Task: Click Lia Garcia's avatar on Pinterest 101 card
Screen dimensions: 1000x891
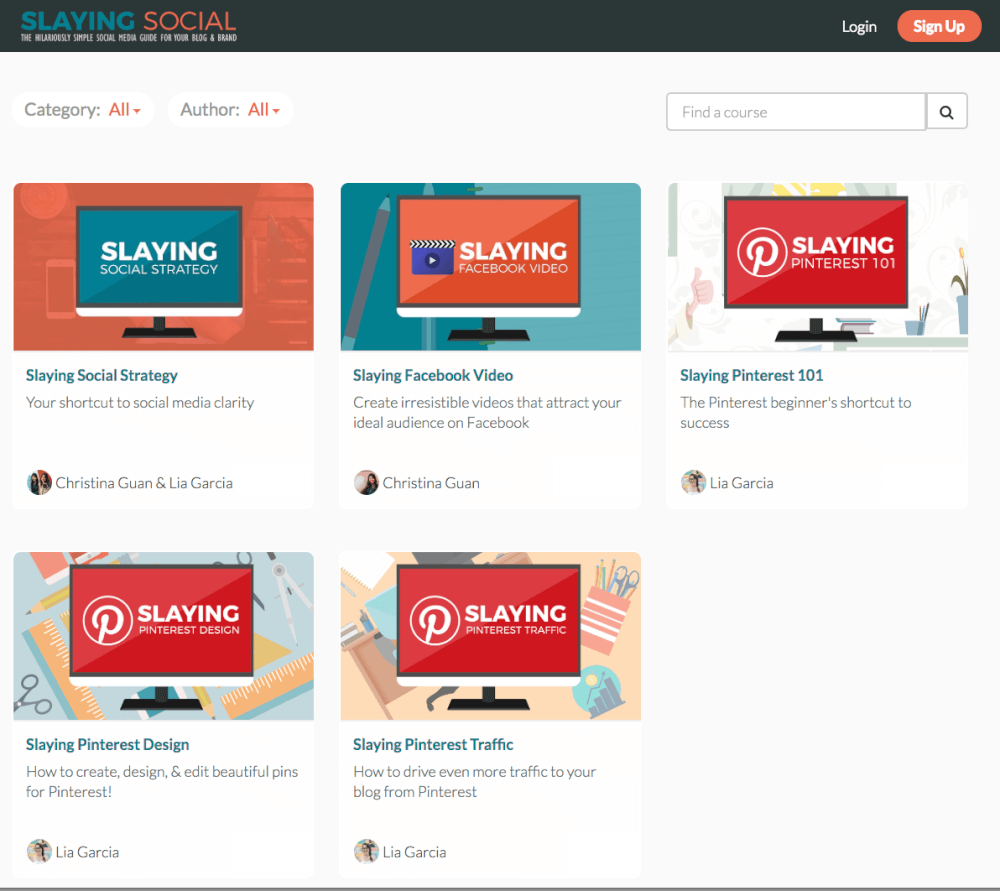Action: (x=693, y=483)
